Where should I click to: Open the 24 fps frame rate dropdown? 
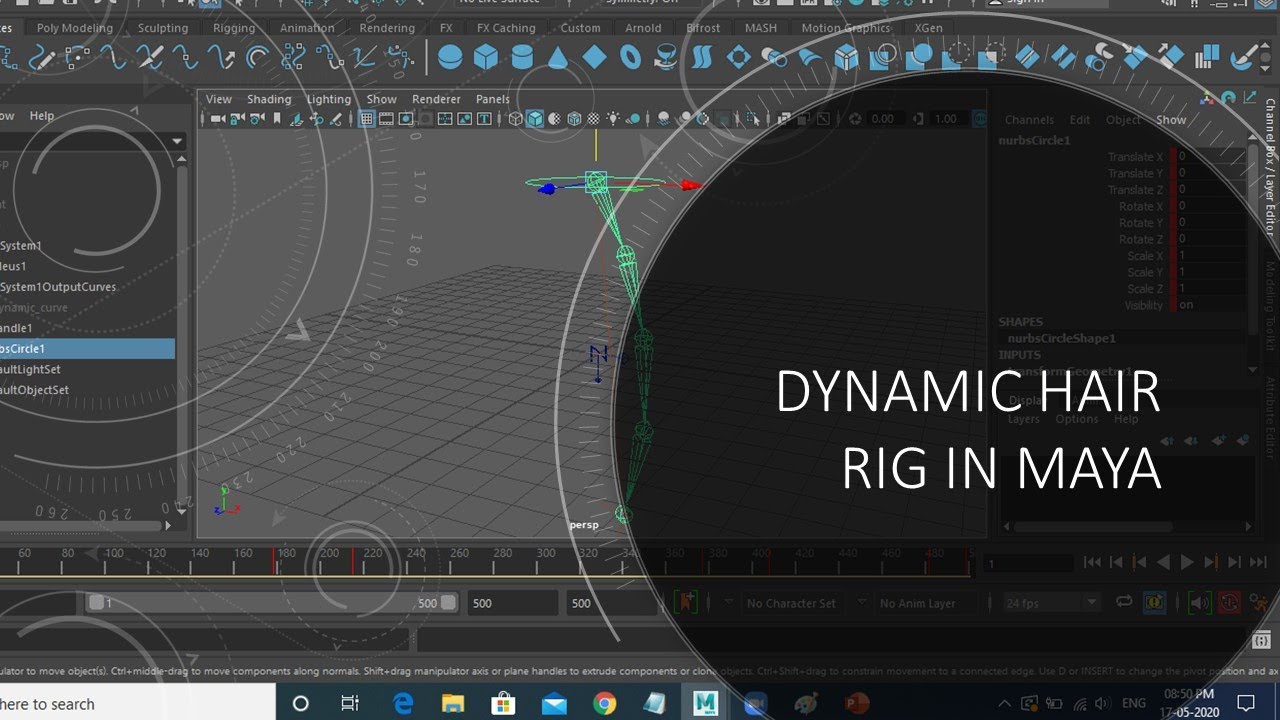pyautogui.click(x=1052, y=603)
